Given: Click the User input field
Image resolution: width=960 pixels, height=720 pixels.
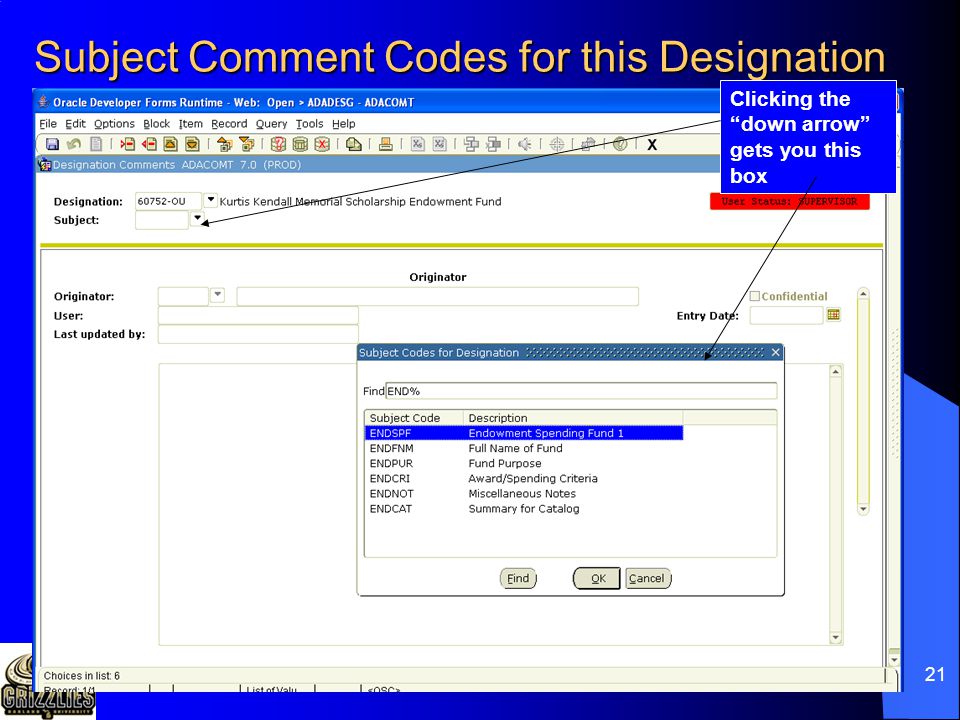Looking at the screenshot, I should click(258, 315).
